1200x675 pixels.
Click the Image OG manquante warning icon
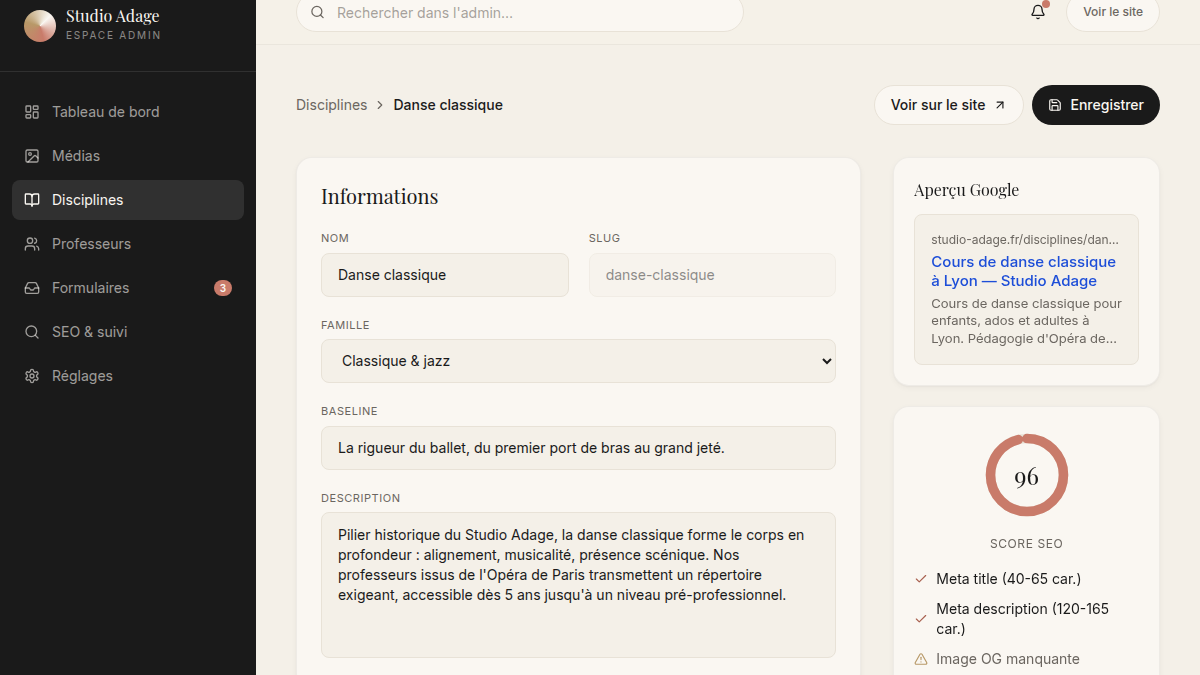[921, 659]
